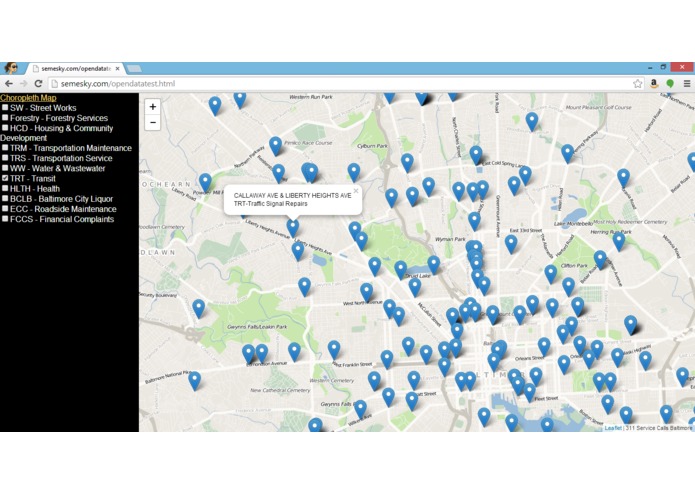Check BCLB - Baltimore City Liquor
The width and height of the screenshot is (695, 494).
[x=5, y=199]
